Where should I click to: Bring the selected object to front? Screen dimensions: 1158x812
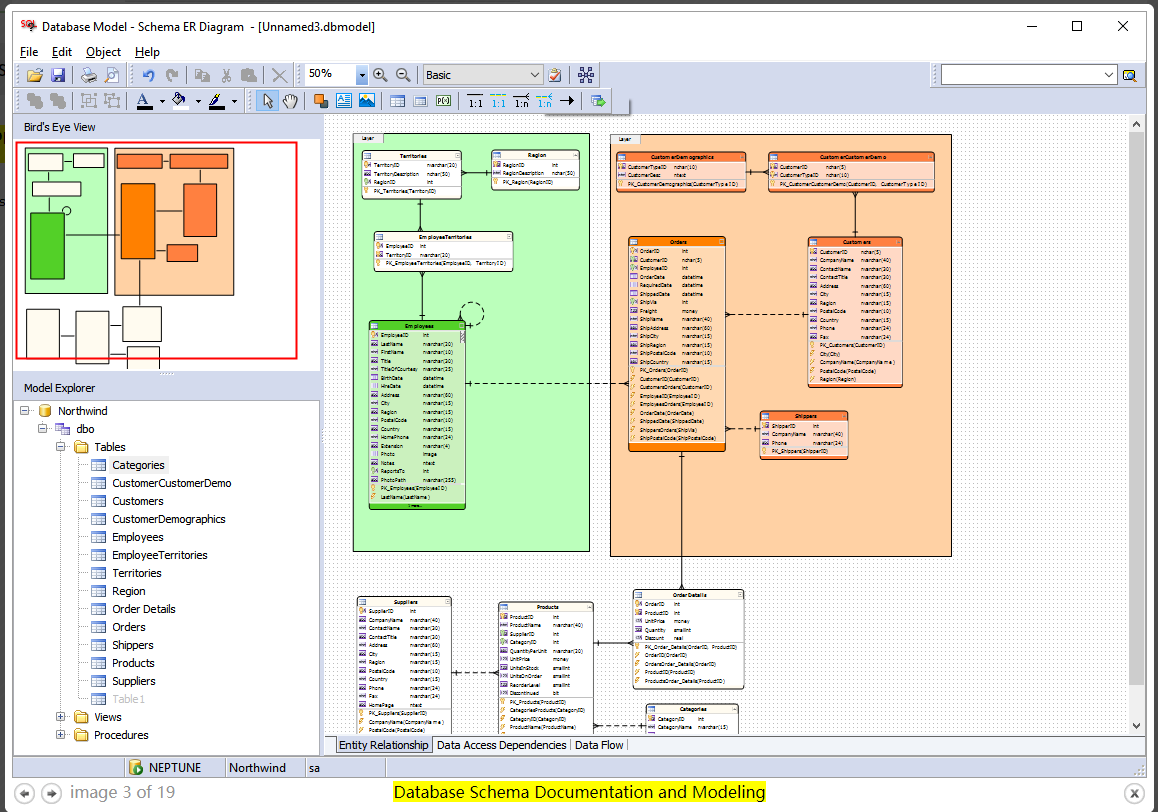[35, 101]
